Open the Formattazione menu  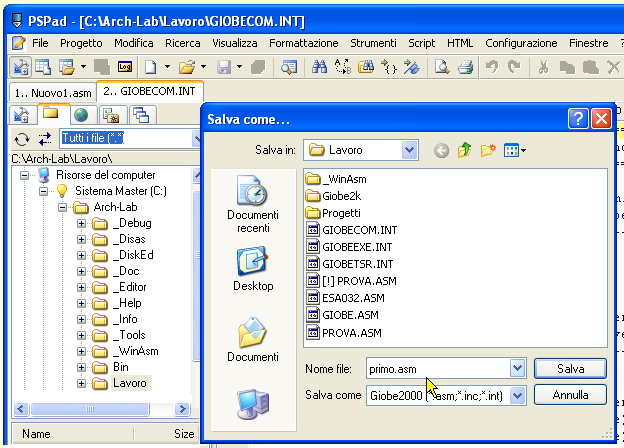coord(303,43)
